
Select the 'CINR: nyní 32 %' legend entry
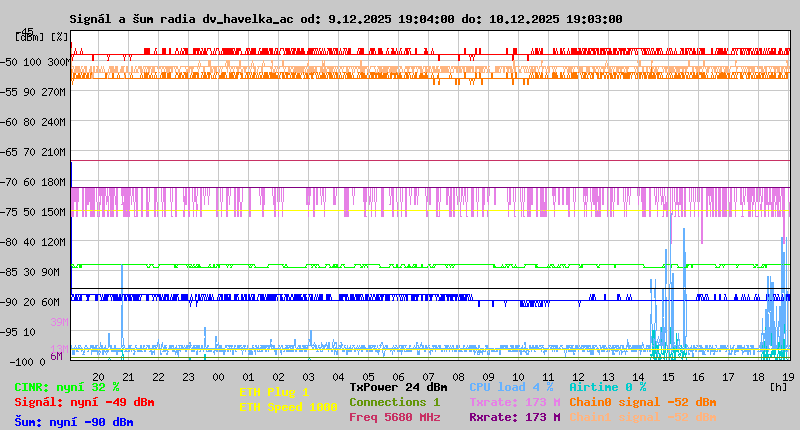(67, 388)
